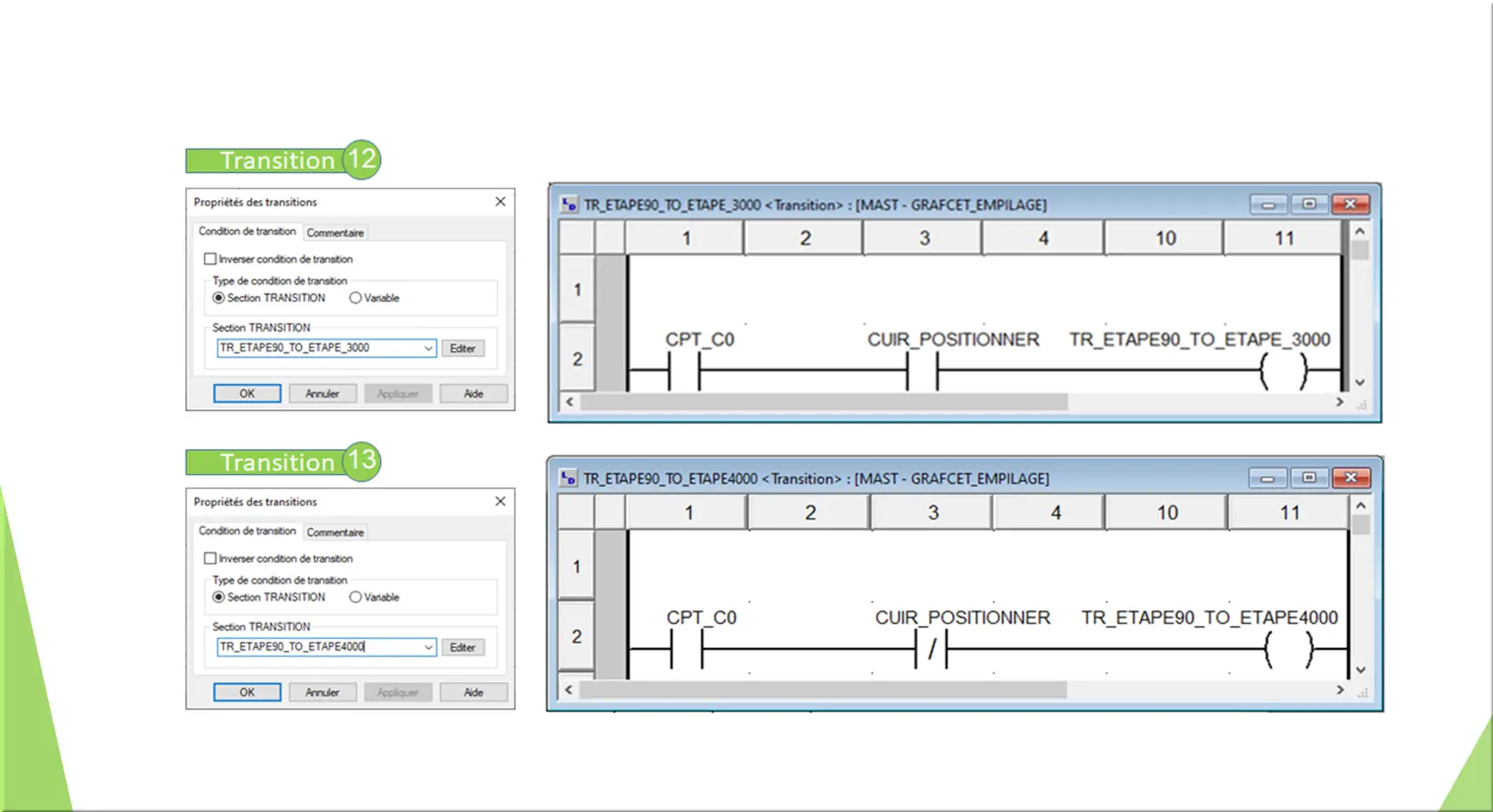Select CPT_C0 contact in ETAPE4000 ladder
This screenshot has width=1493, height=812.
[x=687, y=650]
